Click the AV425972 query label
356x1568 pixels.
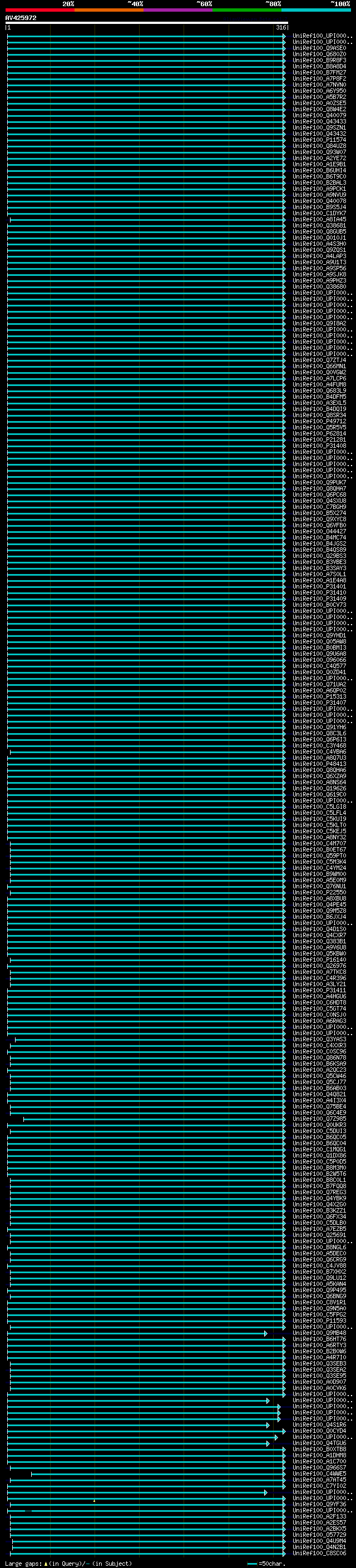pyautogui.click(x=21, y=18)
